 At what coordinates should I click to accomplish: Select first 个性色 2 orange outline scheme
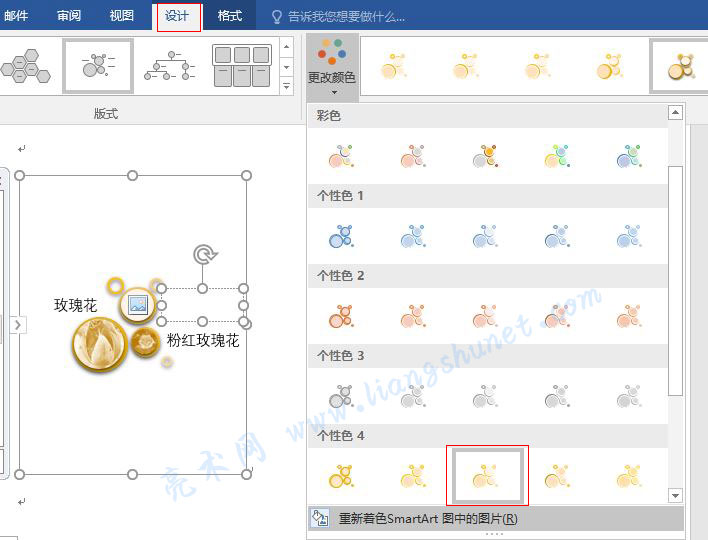[341, 316]
